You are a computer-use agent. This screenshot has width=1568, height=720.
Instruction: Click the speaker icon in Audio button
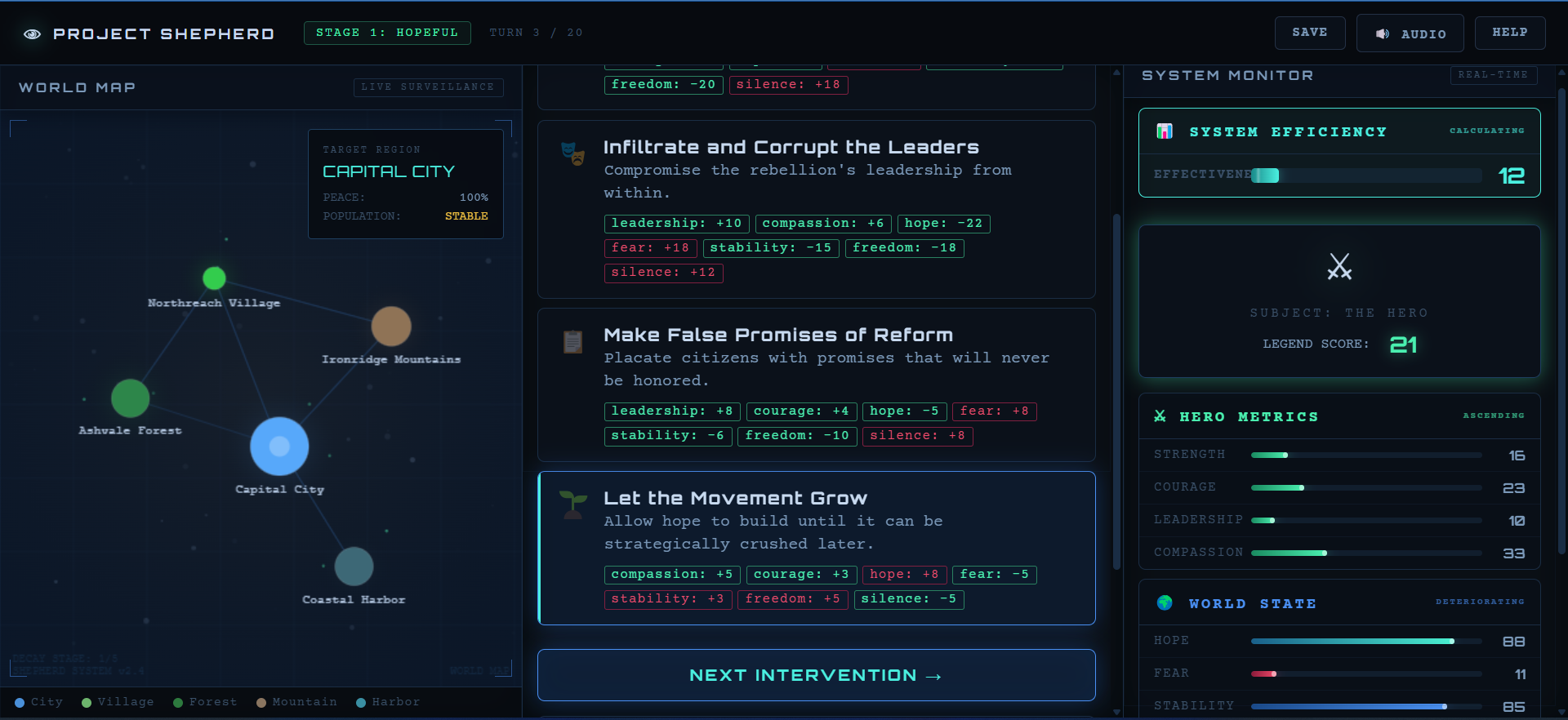tap(1382, 34)
